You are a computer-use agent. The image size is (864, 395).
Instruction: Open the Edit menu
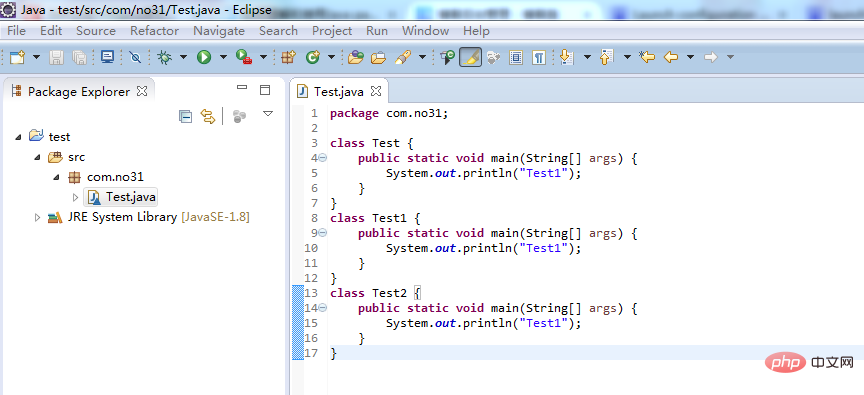(51, 31)
